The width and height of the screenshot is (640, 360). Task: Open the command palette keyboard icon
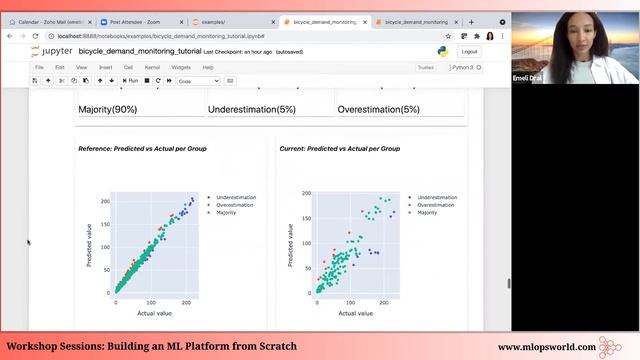tap(230, 81)
